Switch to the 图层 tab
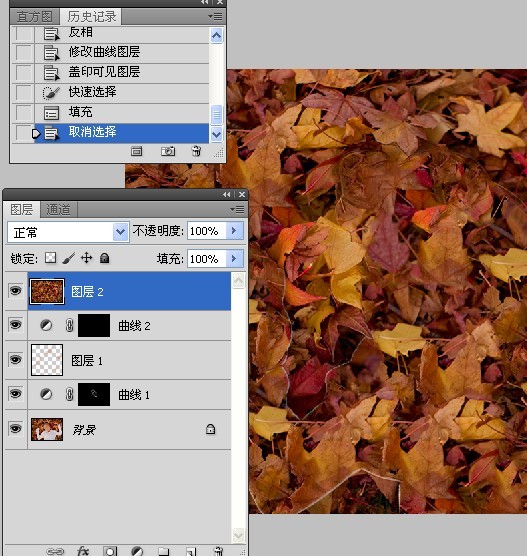The width and height of the screenshot is (527, 556). coord(22,209)
